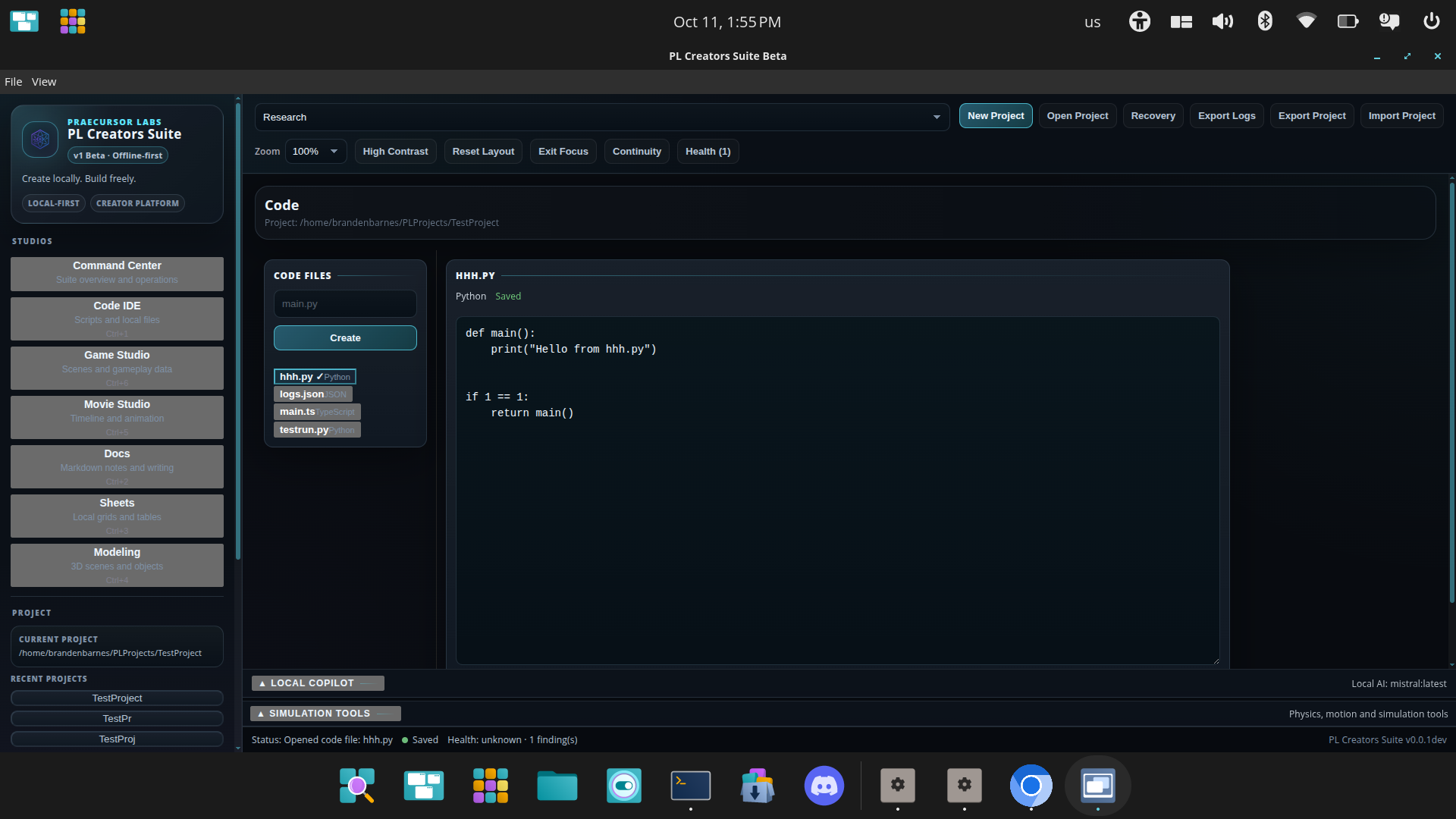Open the View menu
1456x819 pixels.
44,82
